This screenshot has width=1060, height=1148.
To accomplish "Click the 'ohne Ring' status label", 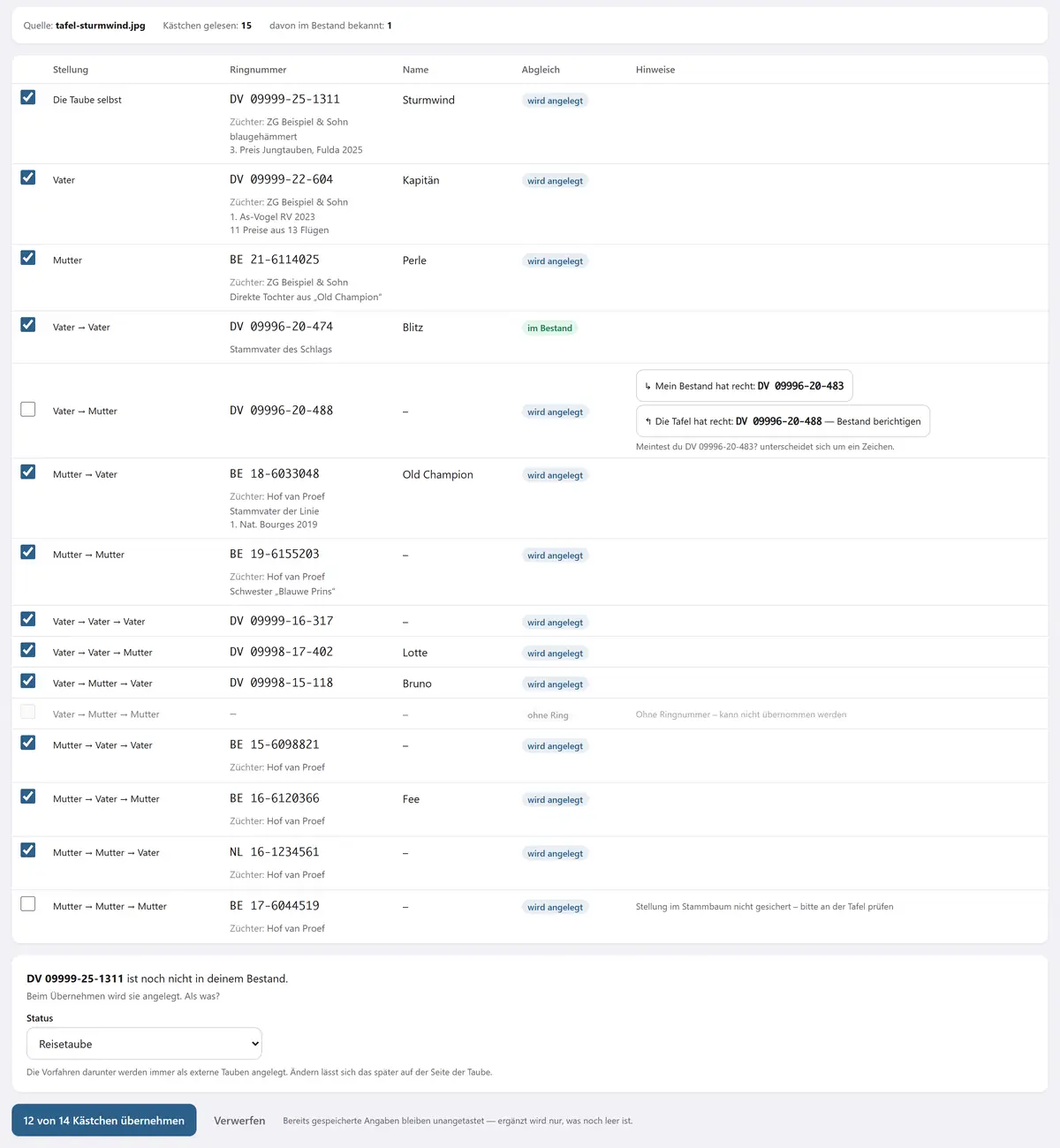I will tap(548, 715).
